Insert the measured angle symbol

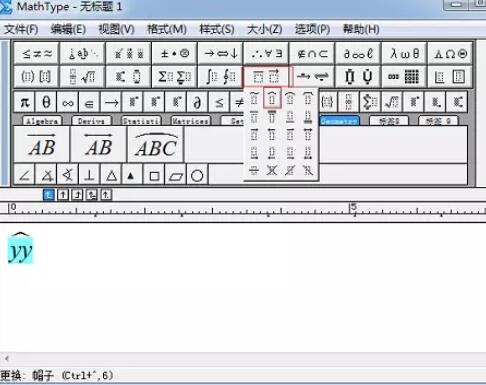click(x=47, y=175)
